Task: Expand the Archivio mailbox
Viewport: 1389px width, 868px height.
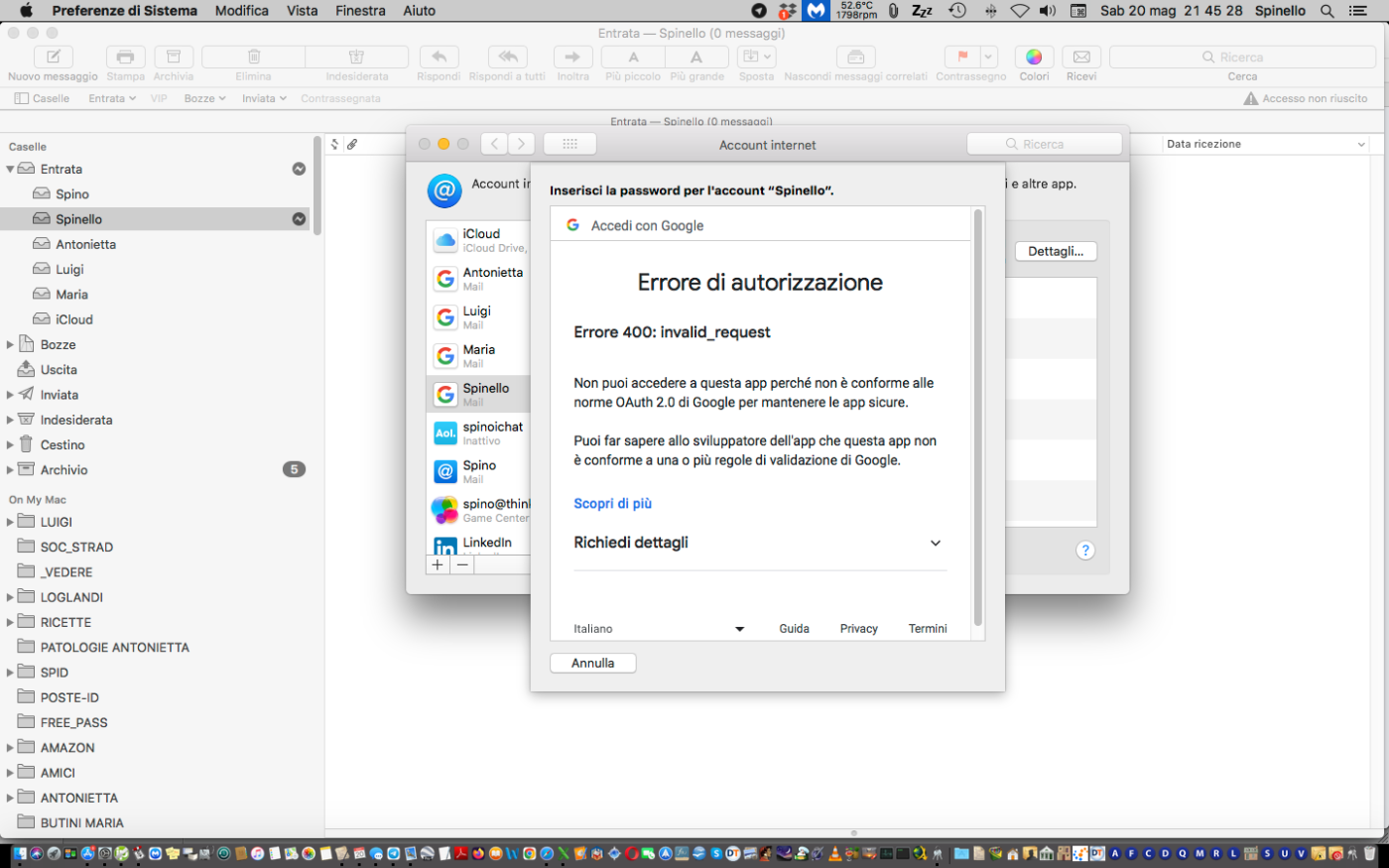Action: pos(10,470)
